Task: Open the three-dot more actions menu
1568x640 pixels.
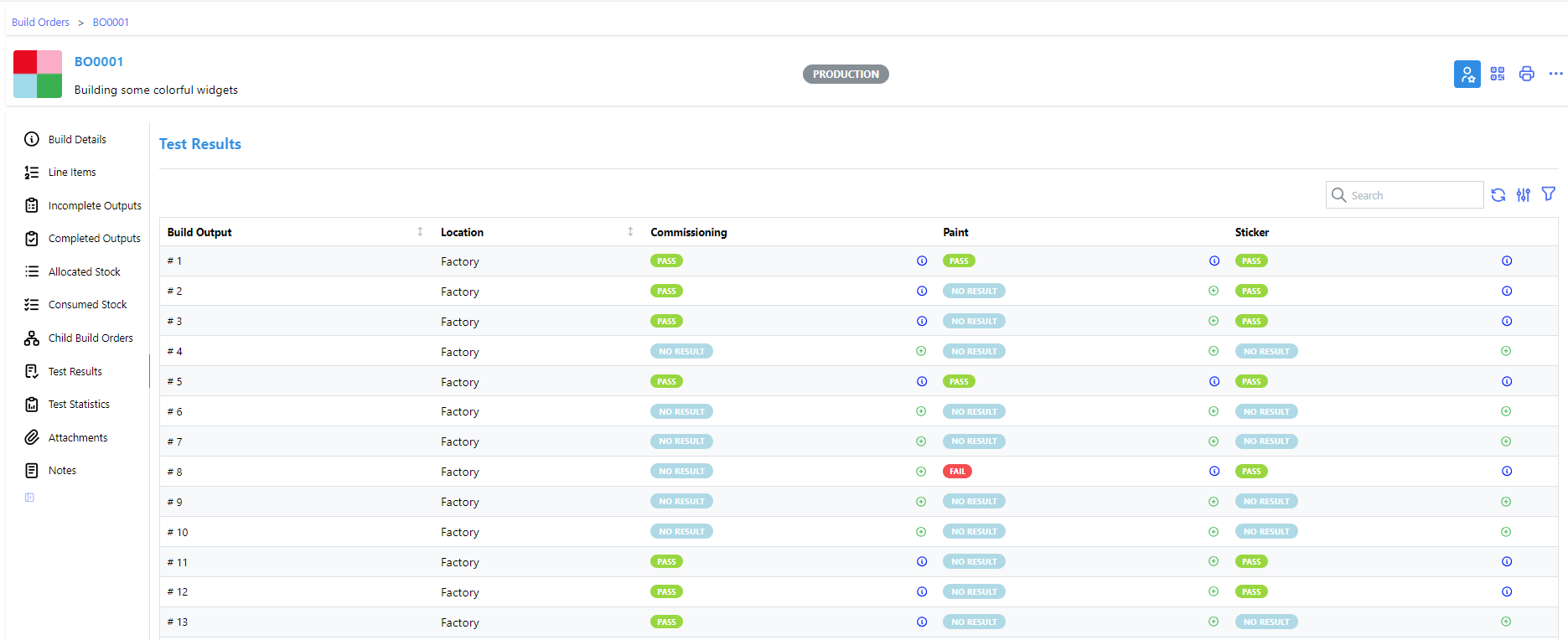Action: (x=1555, y=74)
